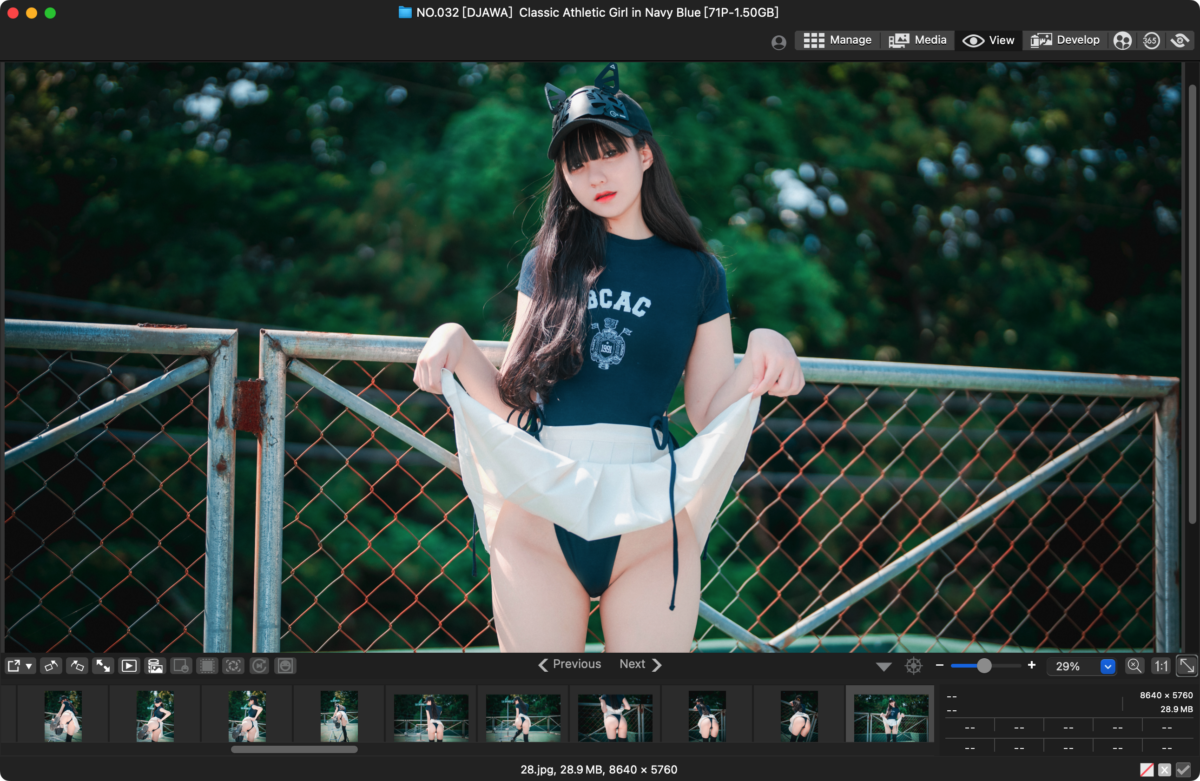The image size is (1200, 781).
Task: Toggle the X reject tag in status bar
Action: pos(1165,769)
